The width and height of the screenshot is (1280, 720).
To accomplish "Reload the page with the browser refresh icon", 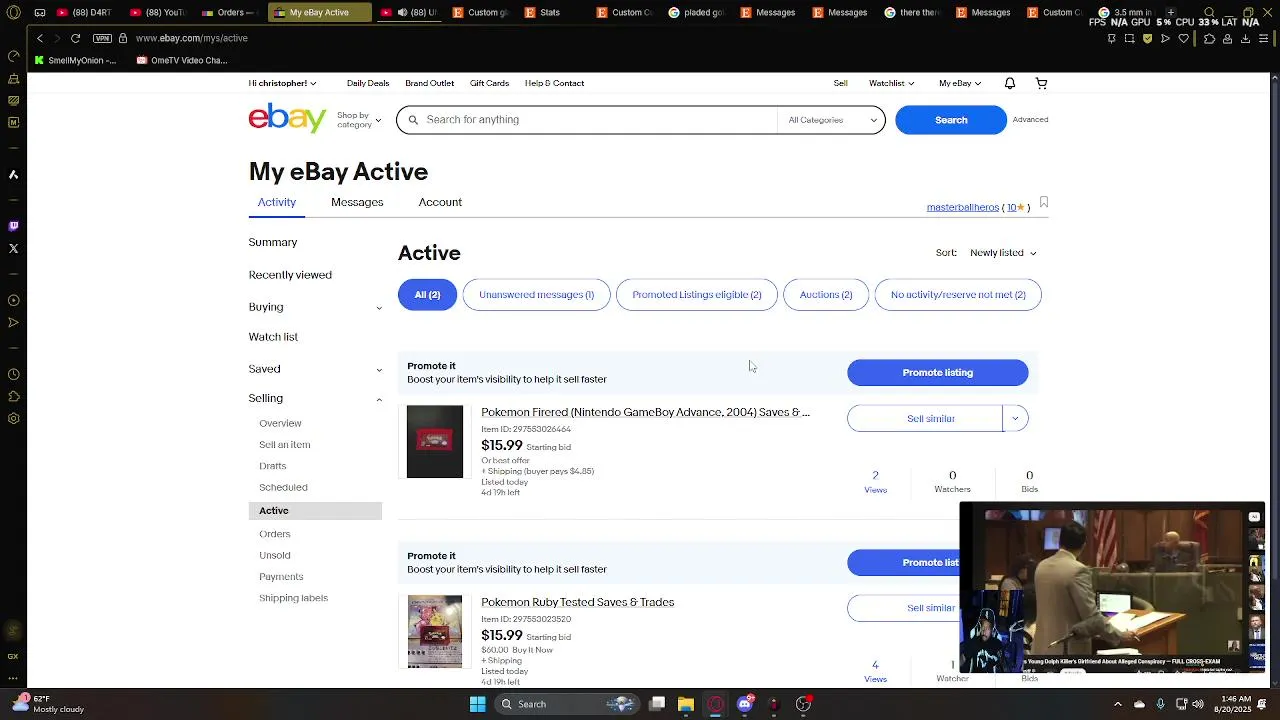I will pos(75,38).
